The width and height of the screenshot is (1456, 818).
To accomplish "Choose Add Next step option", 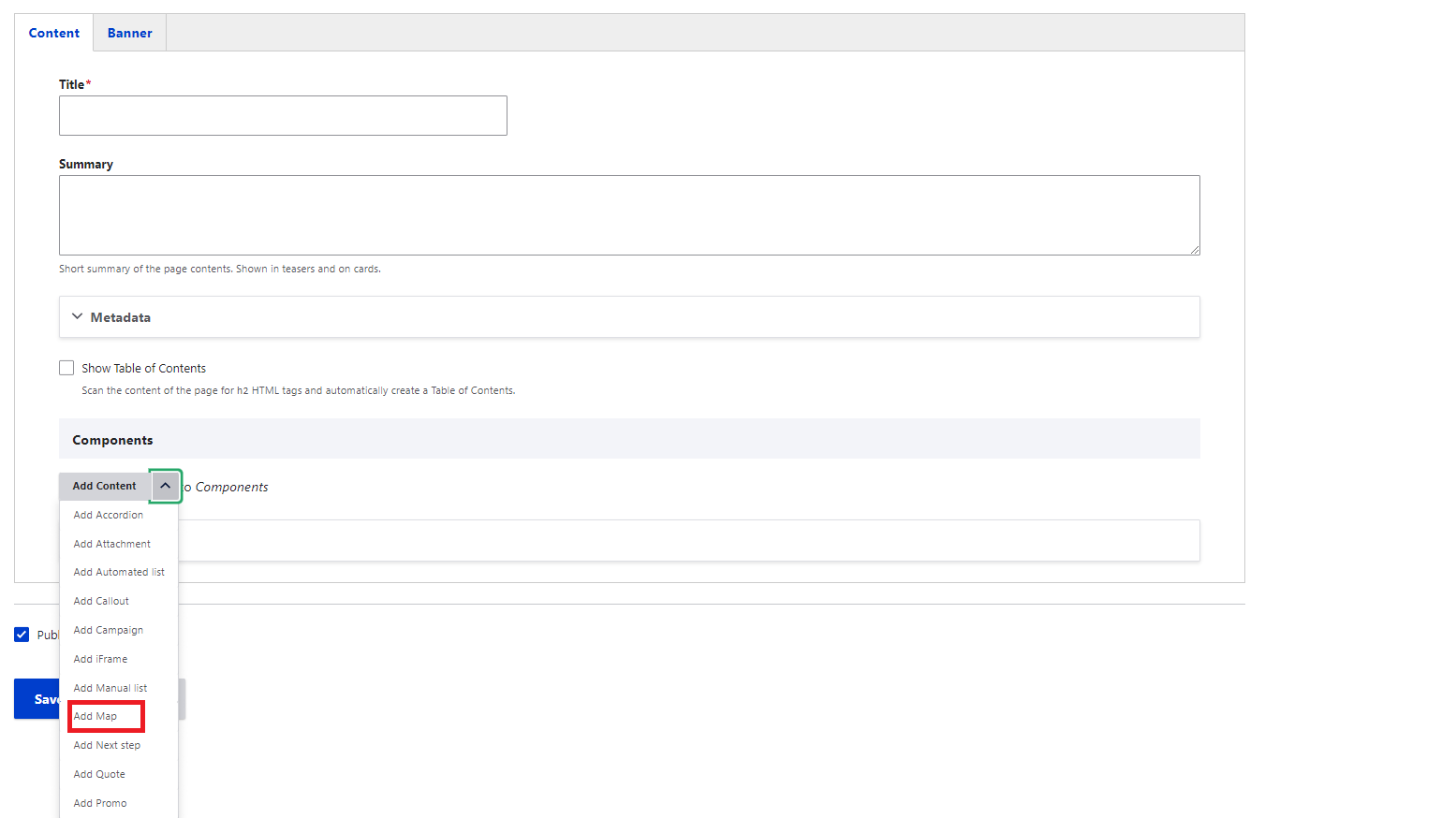I will coord(107,745).
